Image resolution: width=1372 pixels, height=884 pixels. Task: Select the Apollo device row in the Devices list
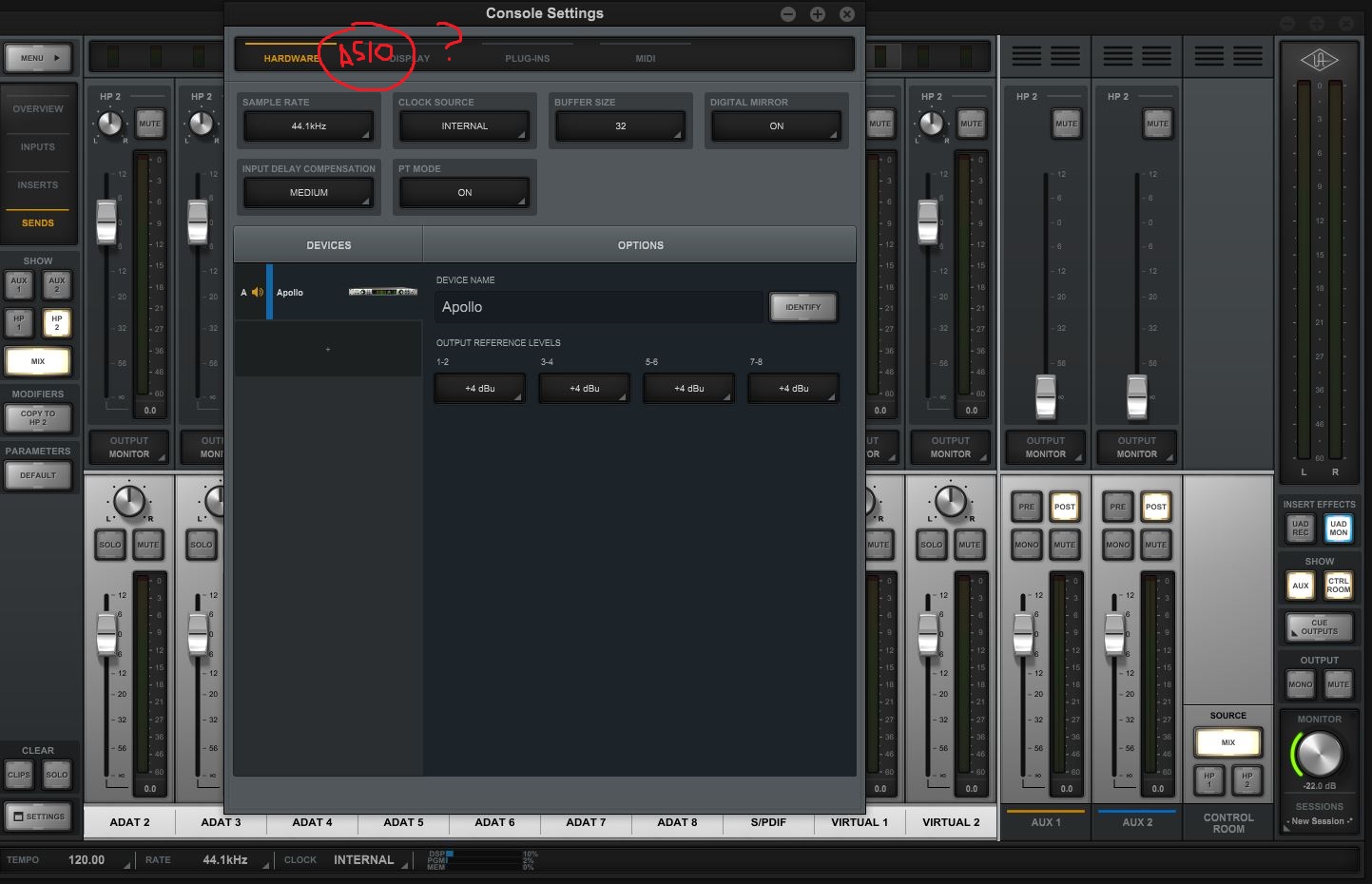(328, 292)
